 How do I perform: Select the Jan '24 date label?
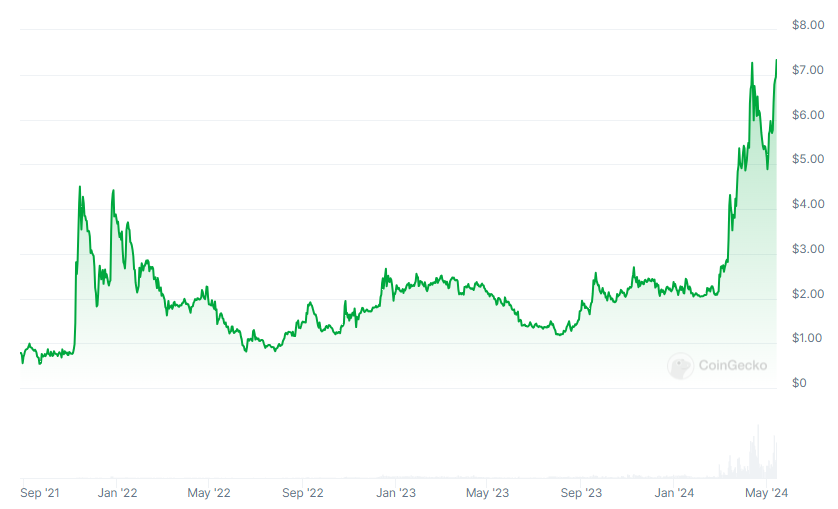[x=674, y=493]
